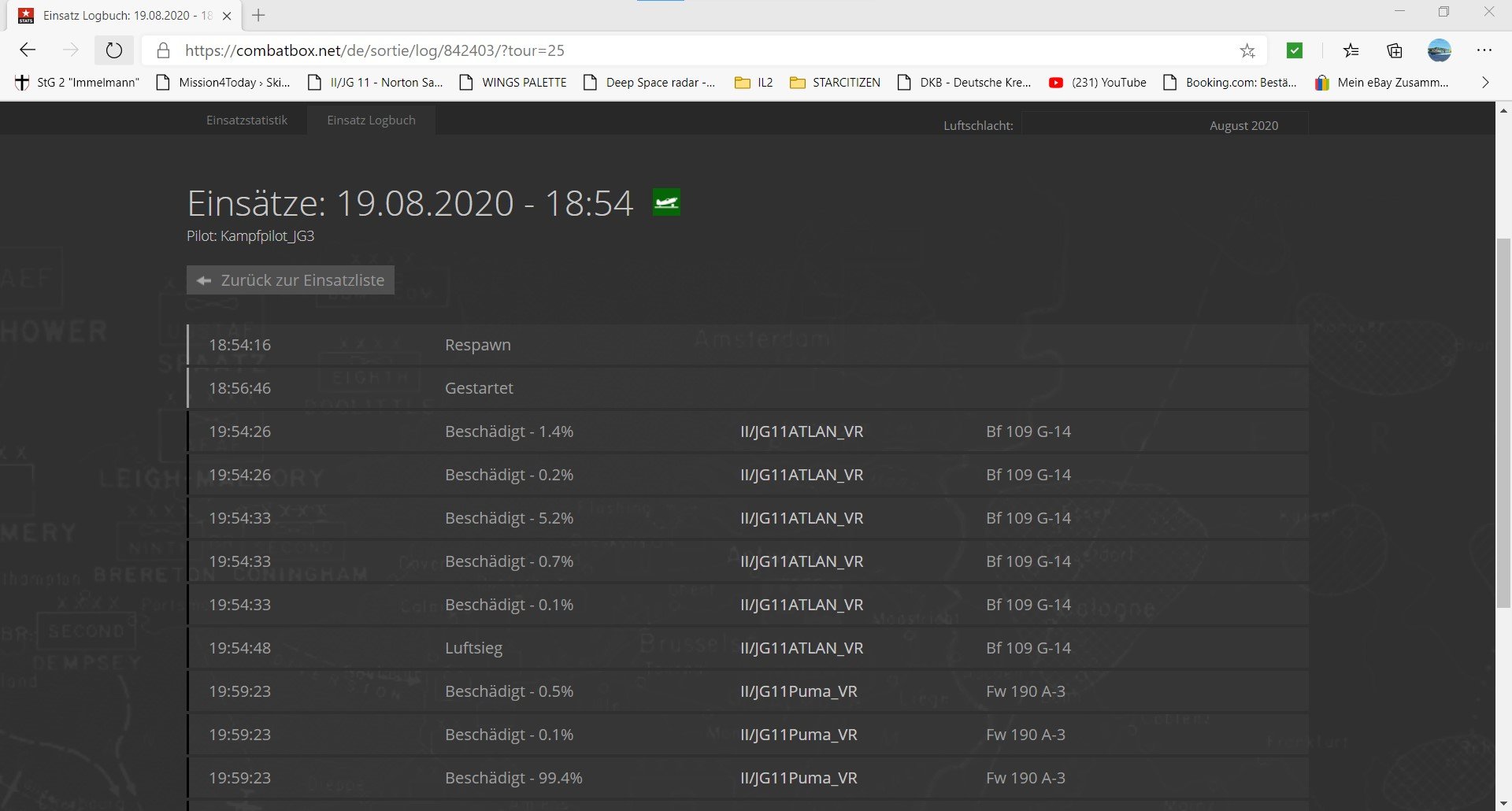Select the Einsatz Logbuch tab

pos(371,120)
